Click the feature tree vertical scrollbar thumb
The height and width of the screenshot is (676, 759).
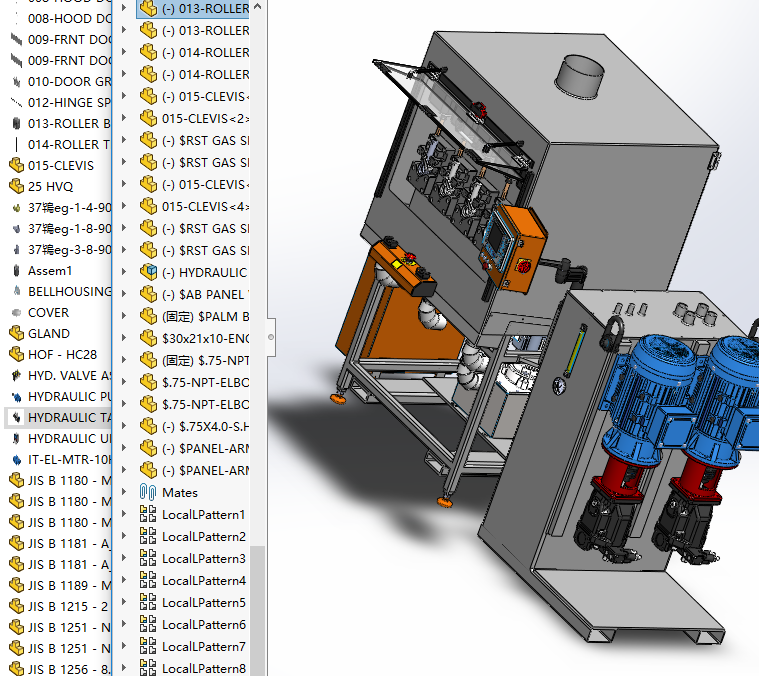[258, 611]
